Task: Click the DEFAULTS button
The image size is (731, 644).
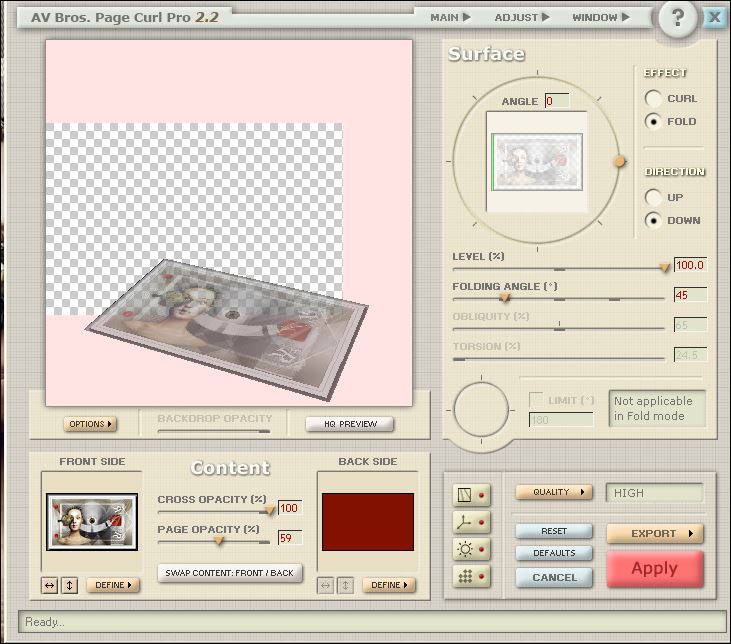Action: (554, 553)
